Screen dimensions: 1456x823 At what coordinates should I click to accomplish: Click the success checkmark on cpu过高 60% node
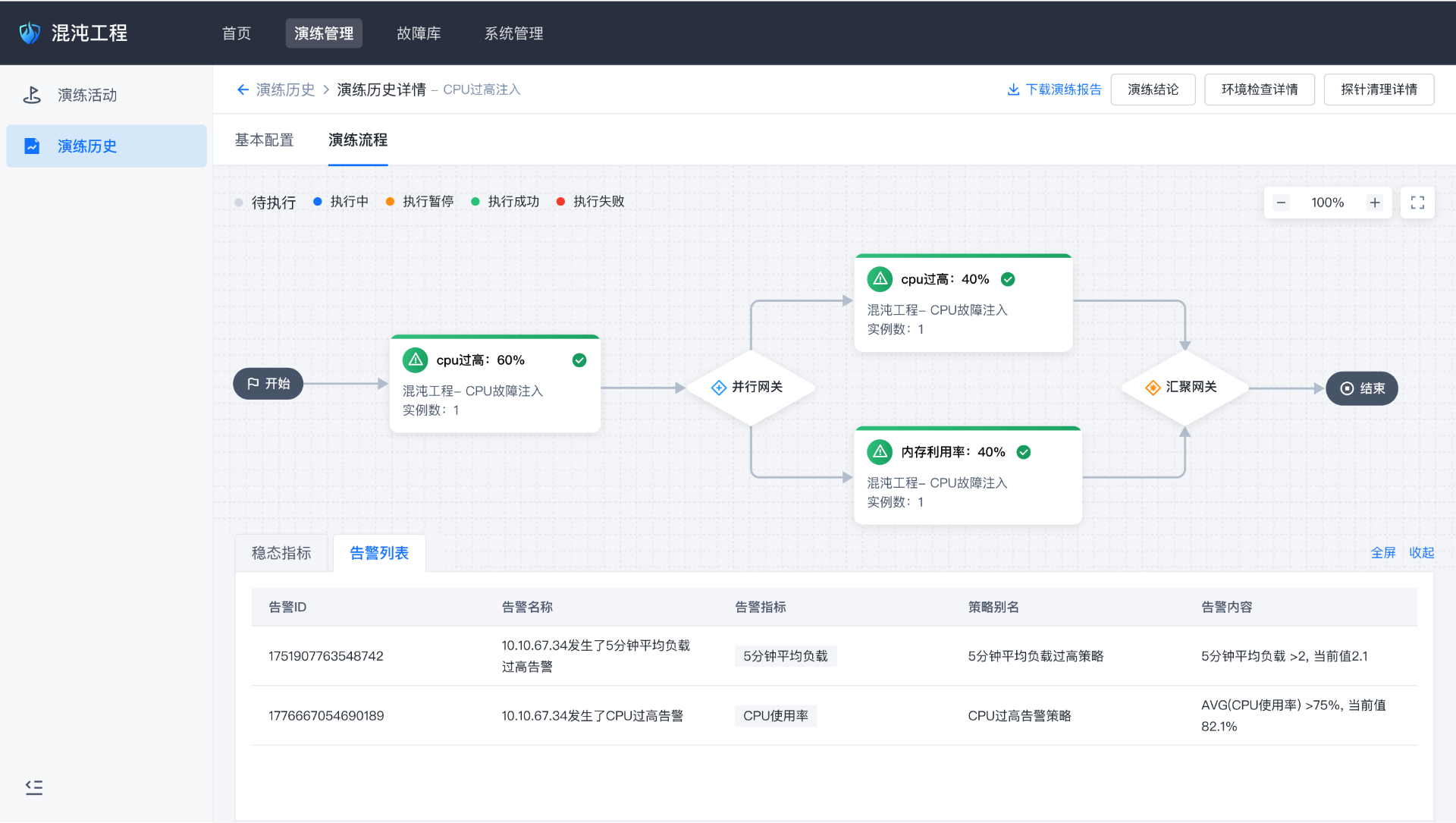coord(579,360)
